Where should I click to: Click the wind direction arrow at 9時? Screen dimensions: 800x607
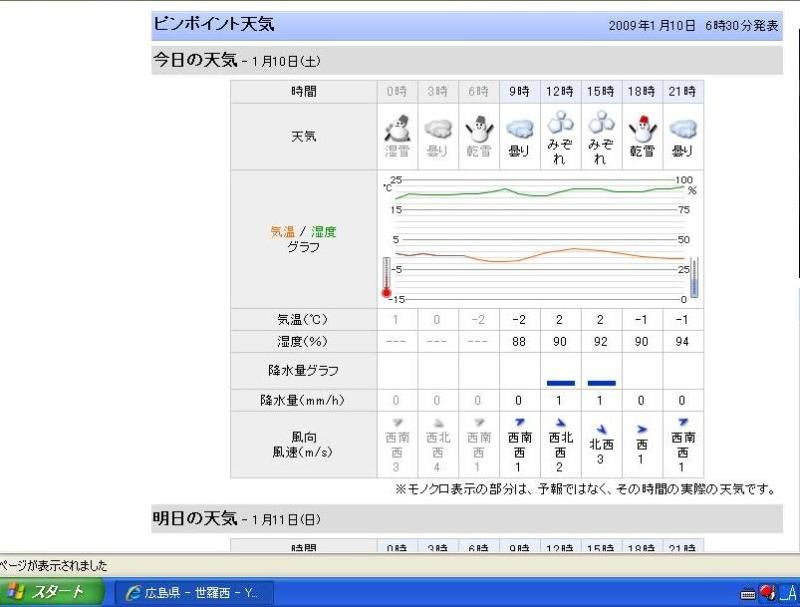(519, 422)
